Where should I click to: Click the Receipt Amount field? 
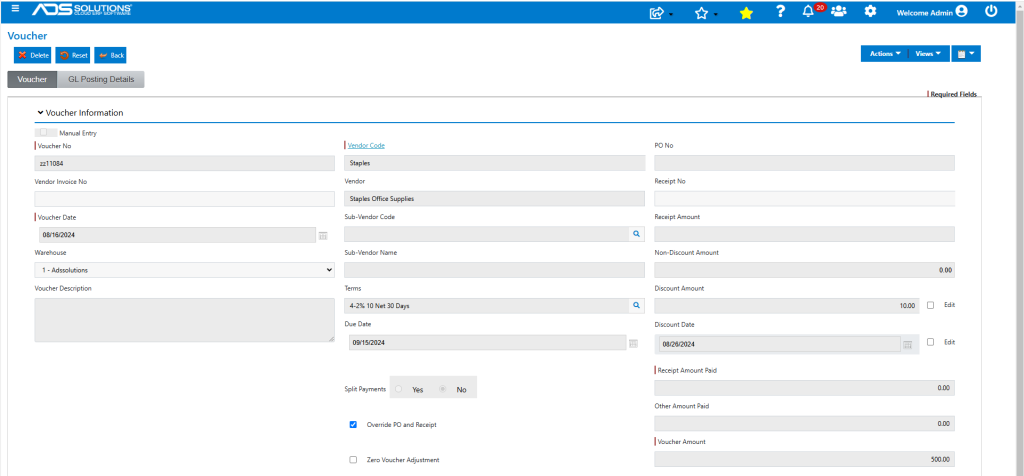[805, 234]
